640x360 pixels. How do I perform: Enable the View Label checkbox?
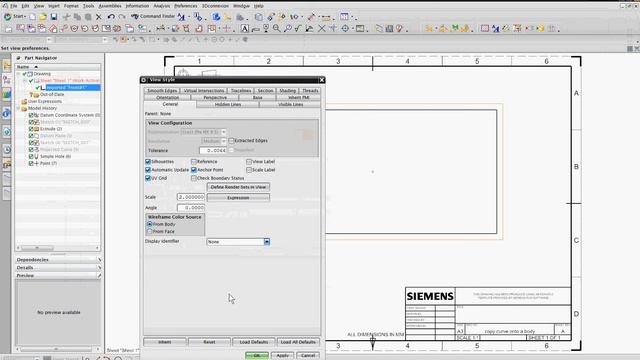249,162
